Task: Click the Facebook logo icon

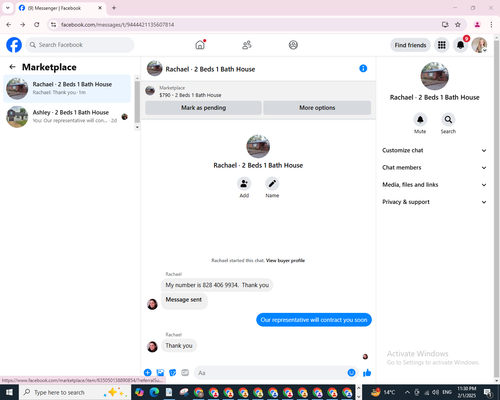Action: pos(14,45)
